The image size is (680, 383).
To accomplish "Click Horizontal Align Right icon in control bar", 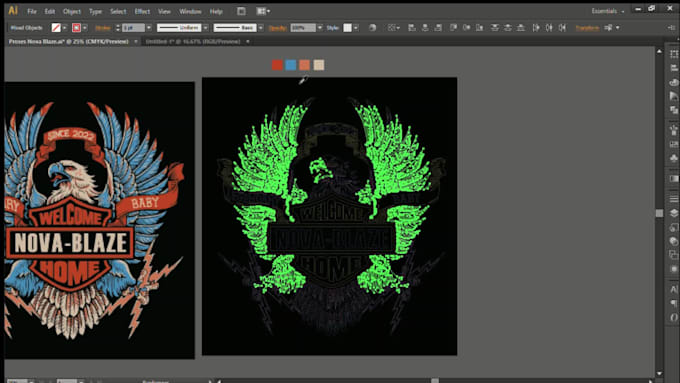I will click(438, 28).
